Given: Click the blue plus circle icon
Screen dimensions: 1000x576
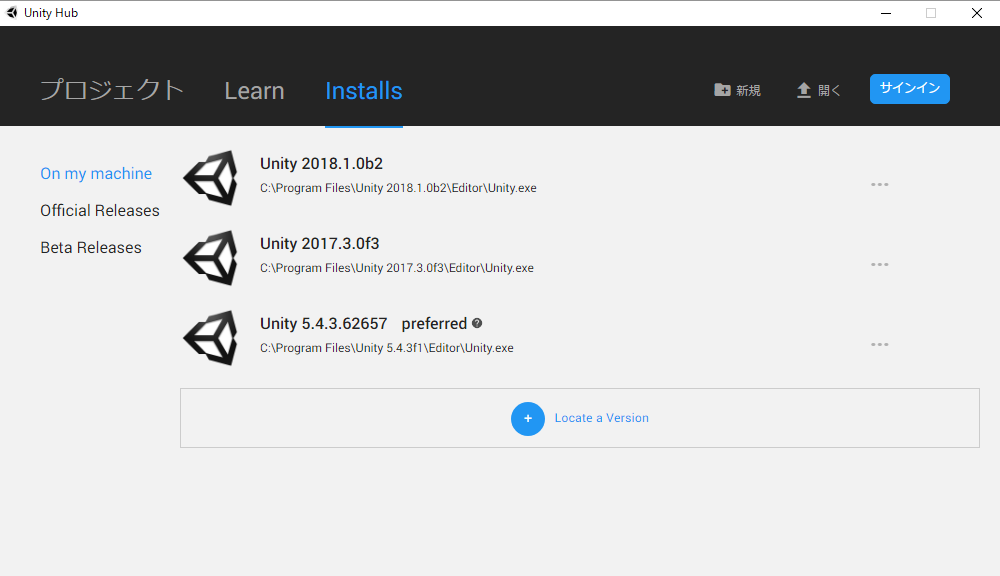Looking at the screenshot, I should pyautogui.click(x=527, y=418).
